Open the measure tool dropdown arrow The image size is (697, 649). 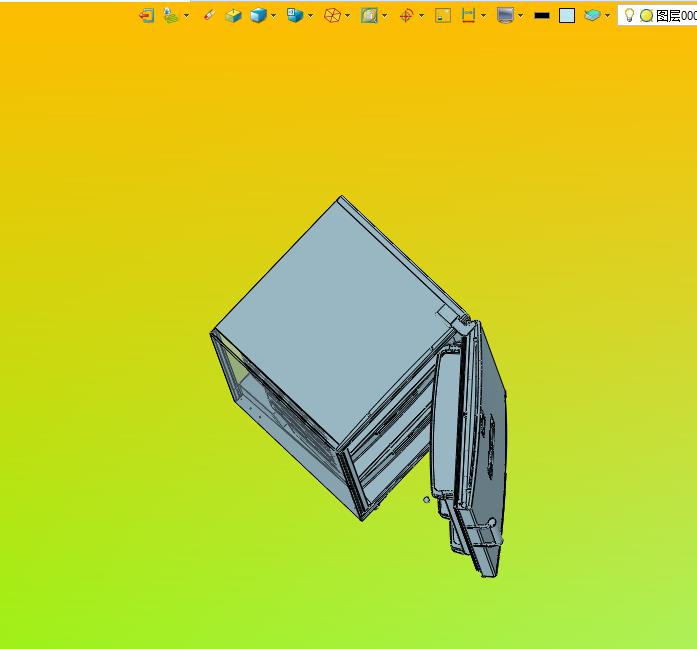[x=483, y=16]
